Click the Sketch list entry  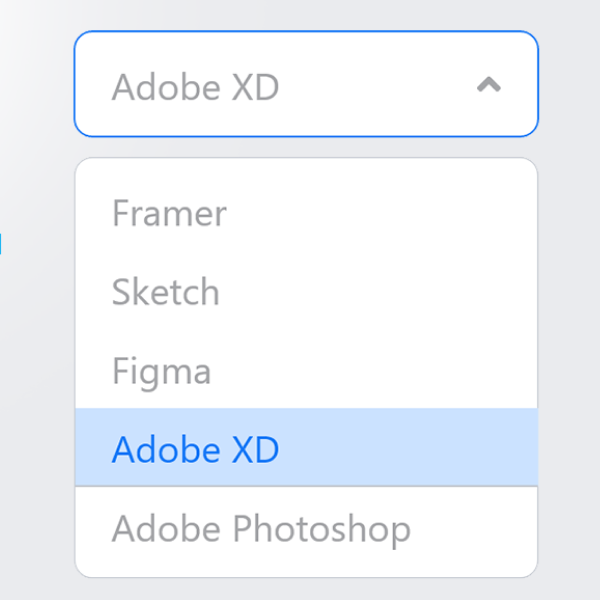click(x=166, y=292)
